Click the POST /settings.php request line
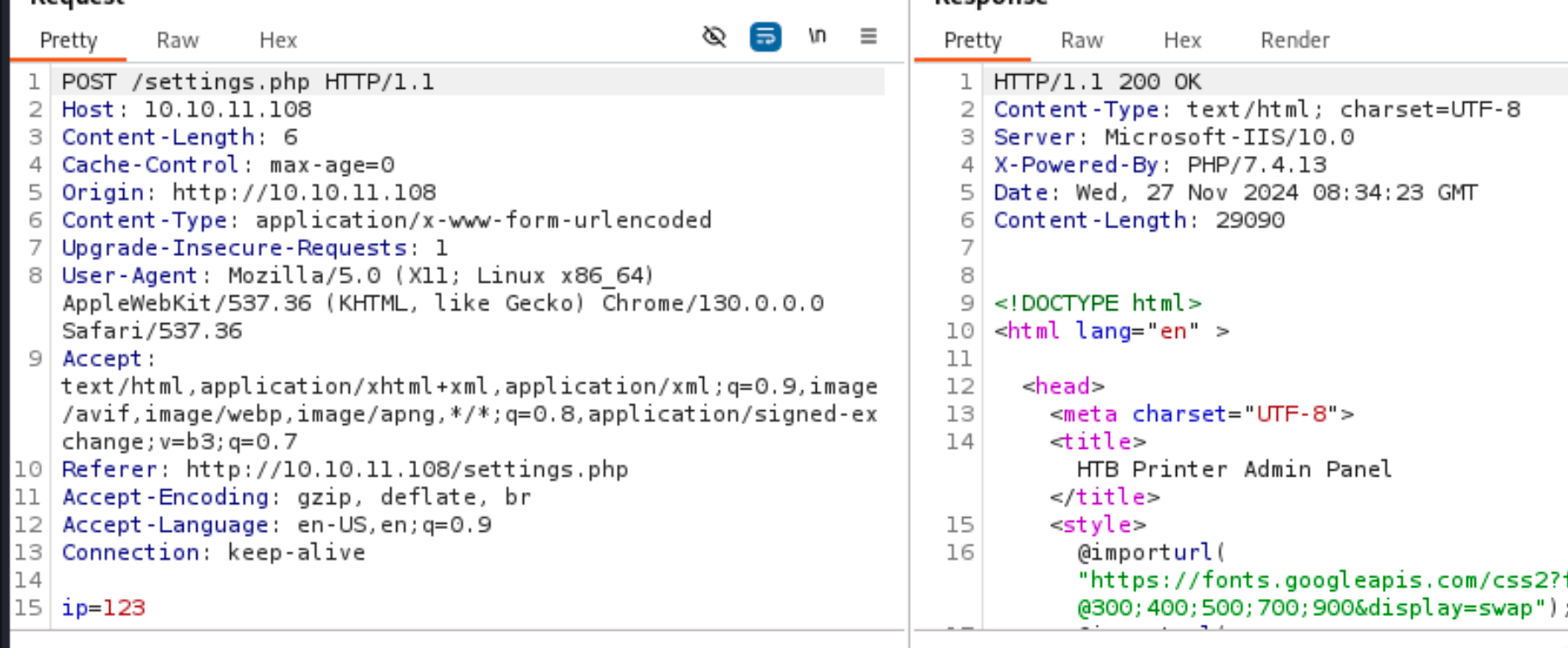 coord(248,82)
